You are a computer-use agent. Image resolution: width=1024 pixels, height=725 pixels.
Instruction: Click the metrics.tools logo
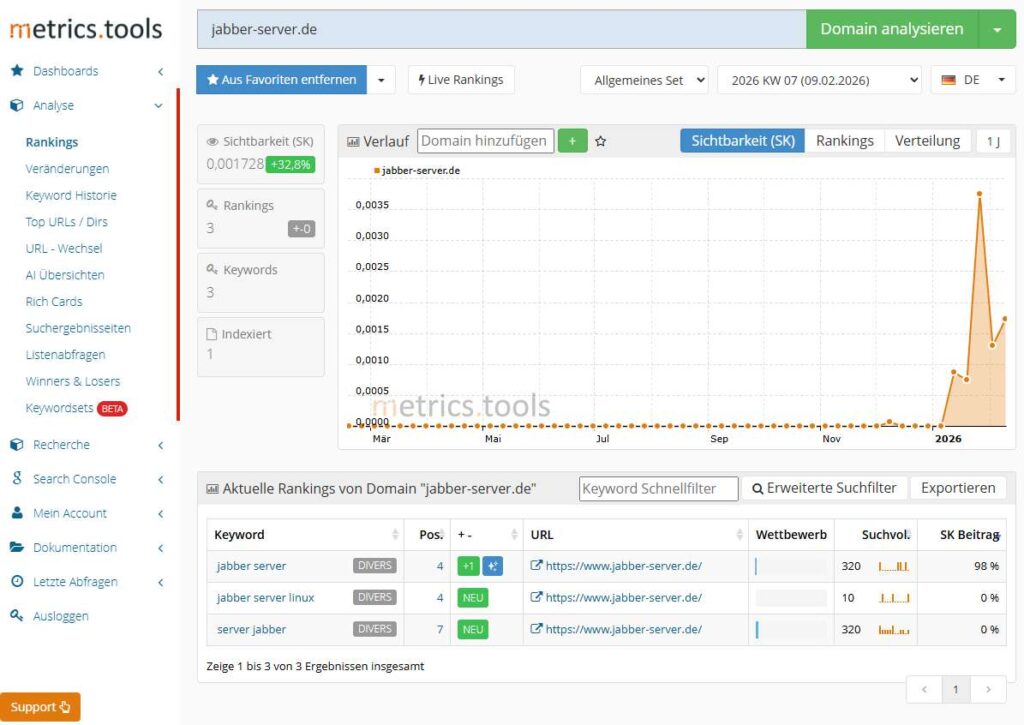coord(85,28)
